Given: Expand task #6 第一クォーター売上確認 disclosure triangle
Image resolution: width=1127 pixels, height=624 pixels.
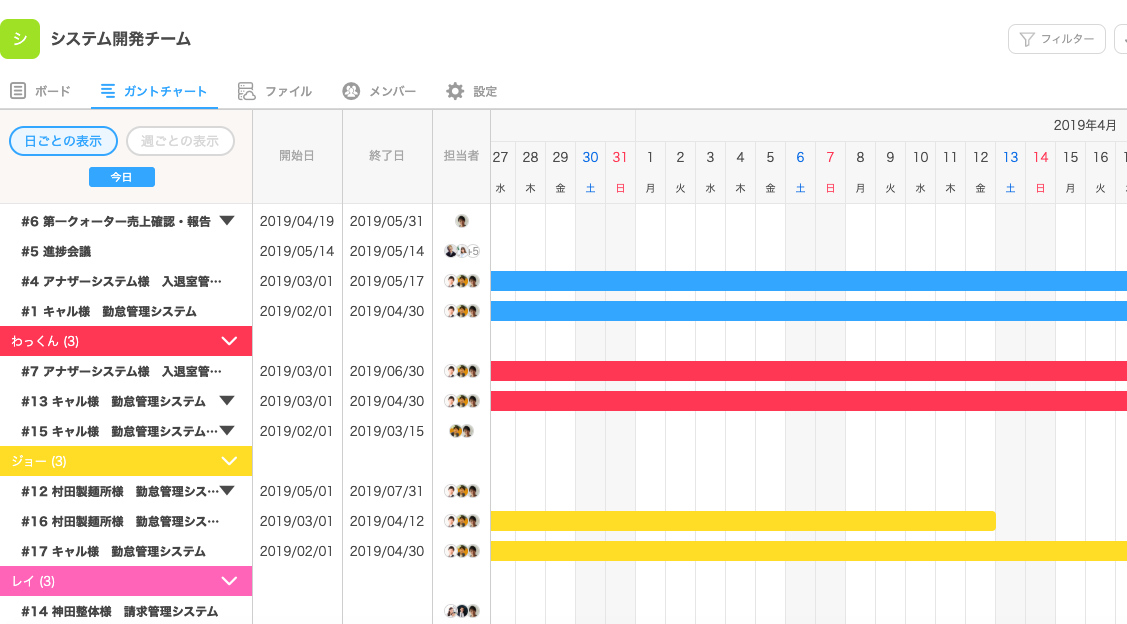Looking at the screenshot, I should (228, 221).
